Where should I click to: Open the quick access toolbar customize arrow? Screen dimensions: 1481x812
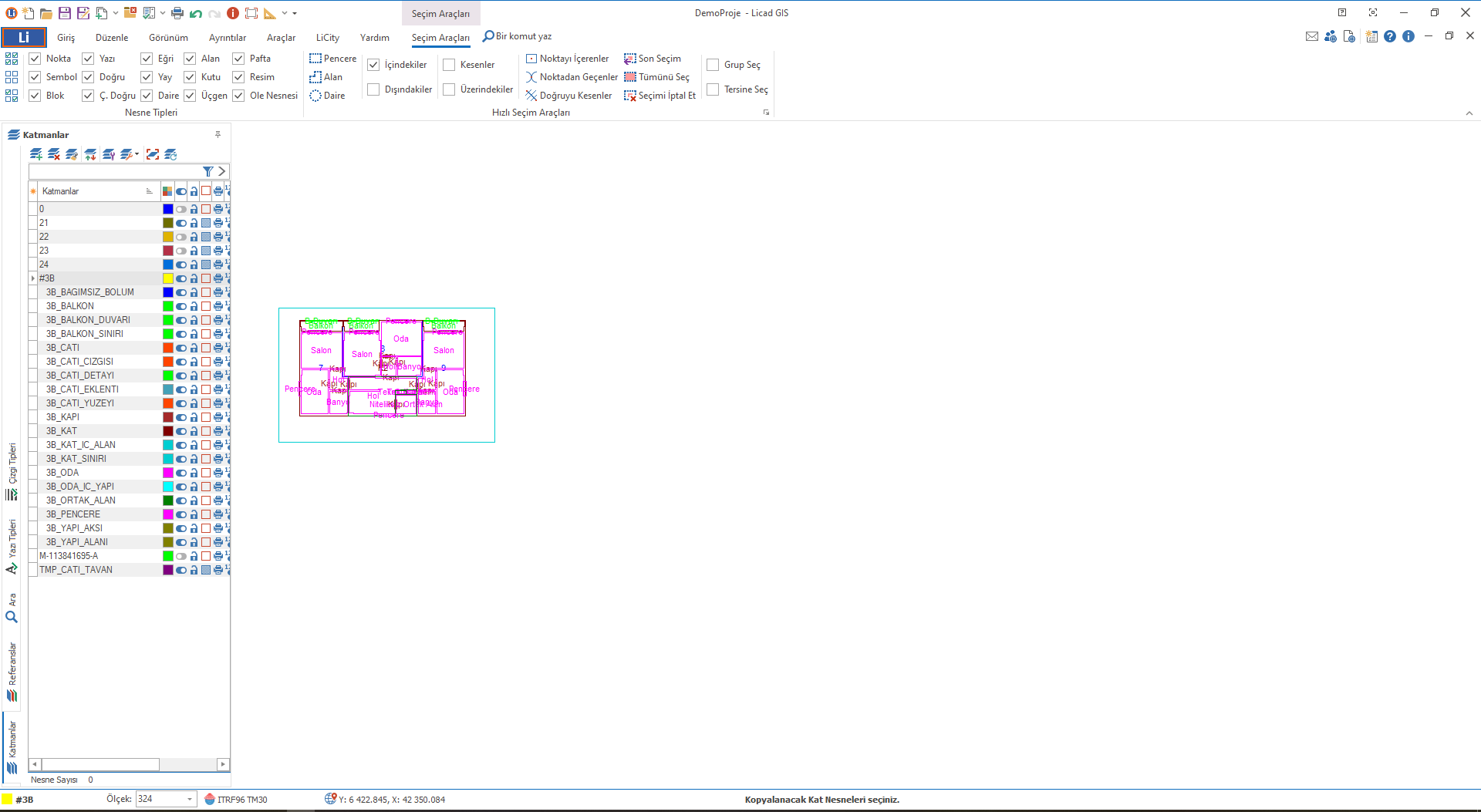[295, 13]
